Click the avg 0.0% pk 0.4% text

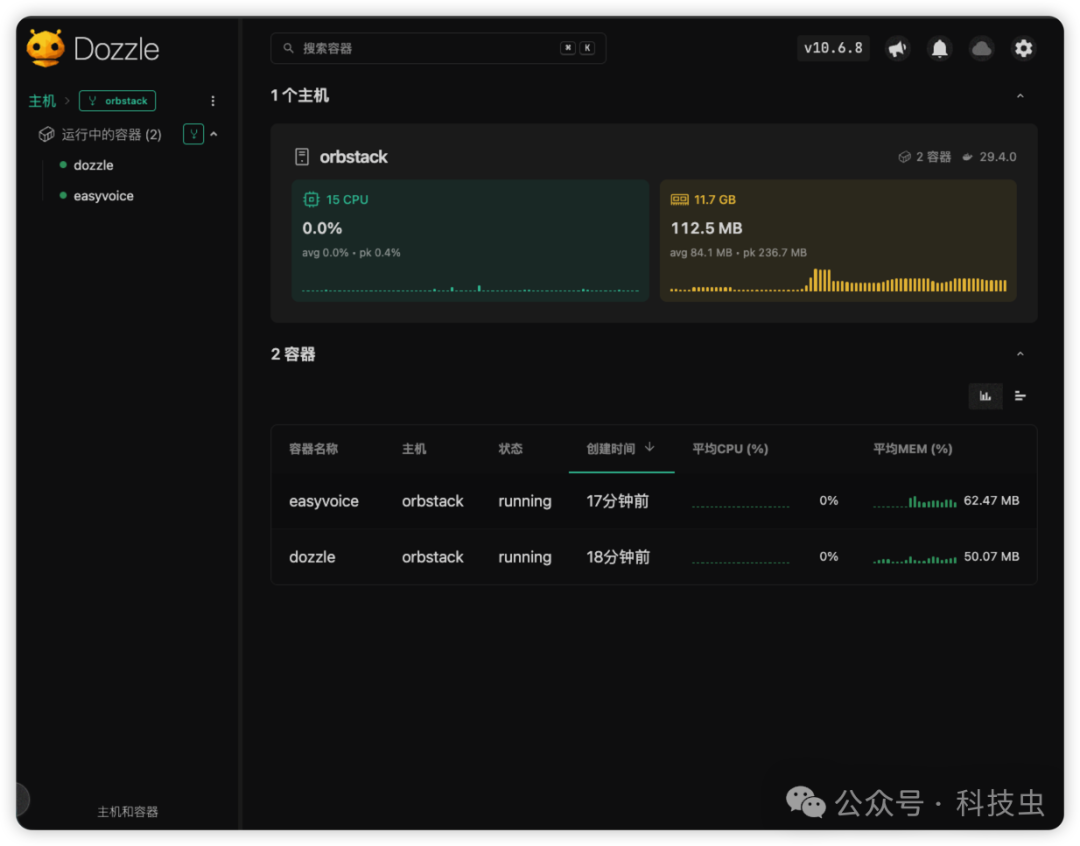pos(351,253)
